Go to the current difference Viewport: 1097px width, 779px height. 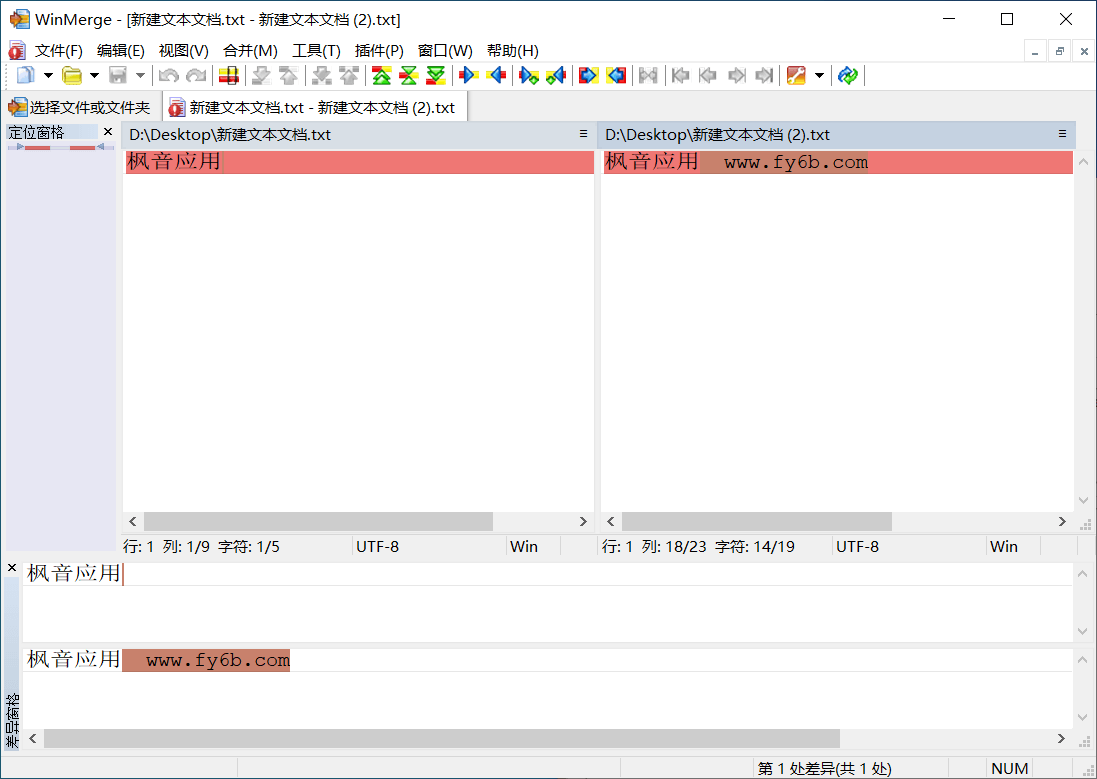point(409,75)
